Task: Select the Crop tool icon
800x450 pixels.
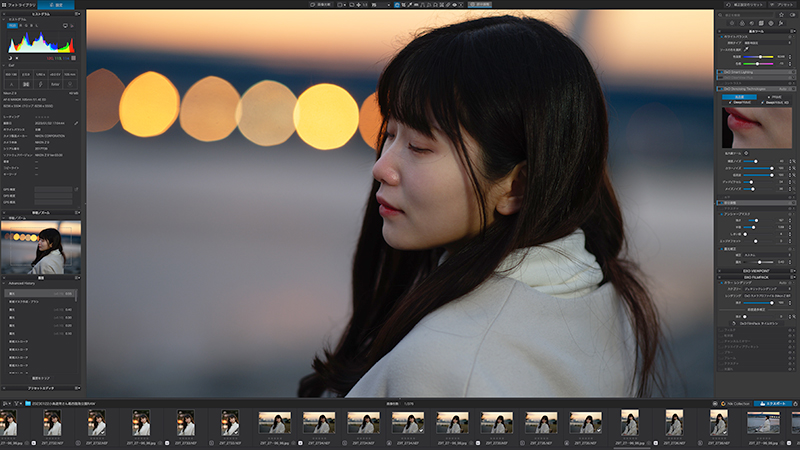Action: (404, 5)
